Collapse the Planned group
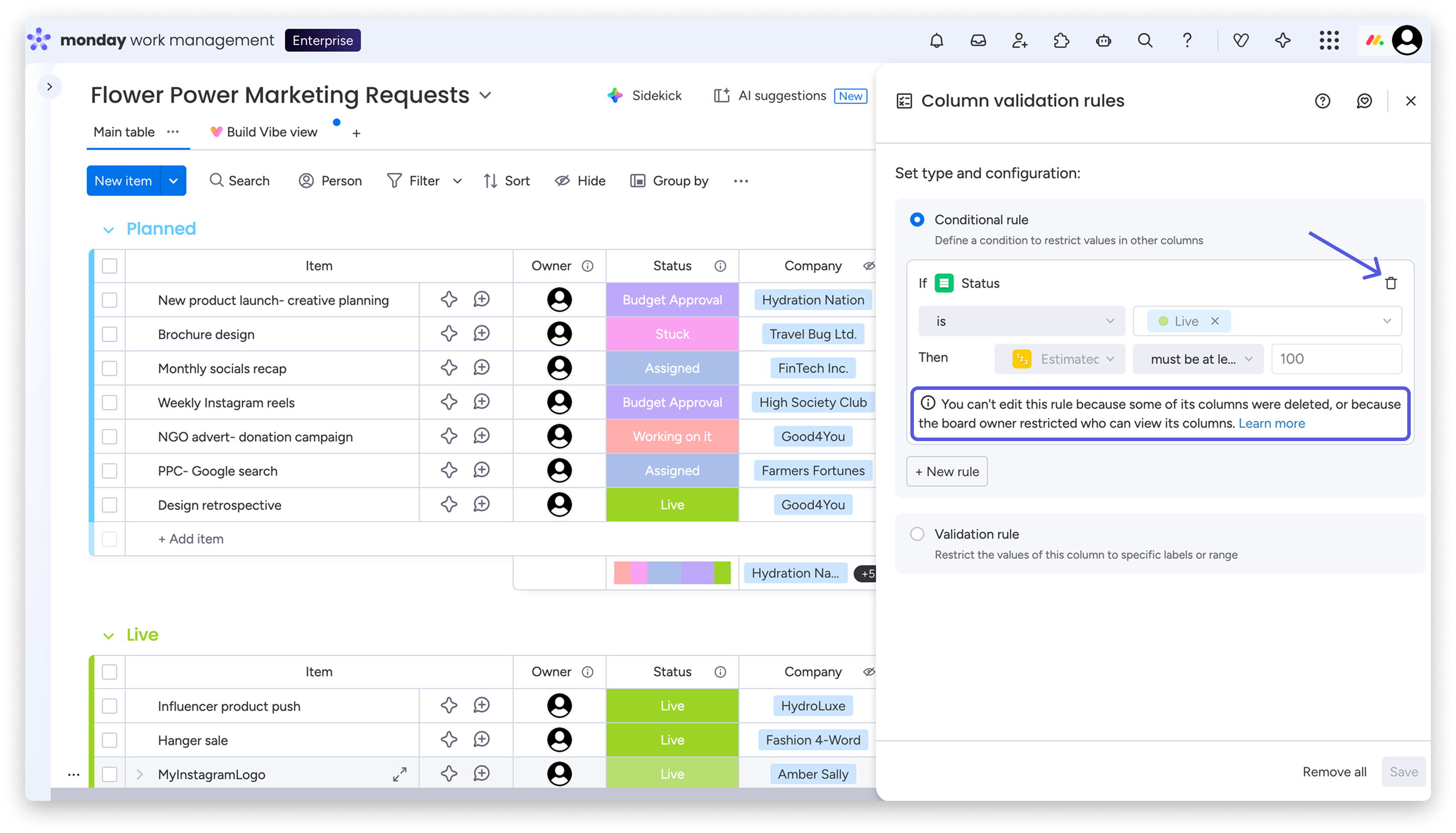This screenshot has height=833, width=1456. [108, 230]
